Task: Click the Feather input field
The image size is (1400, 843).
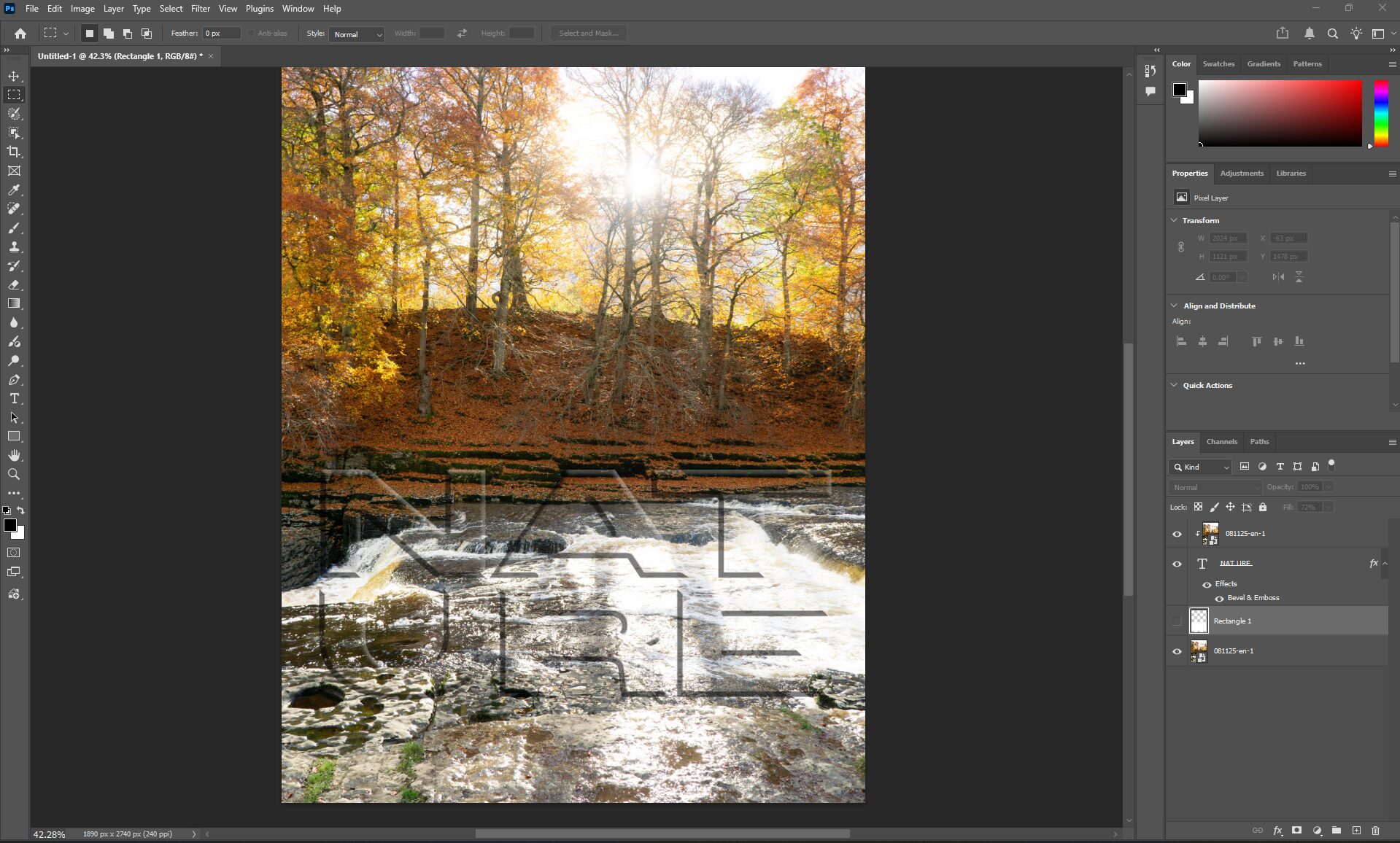Action: 221,34
